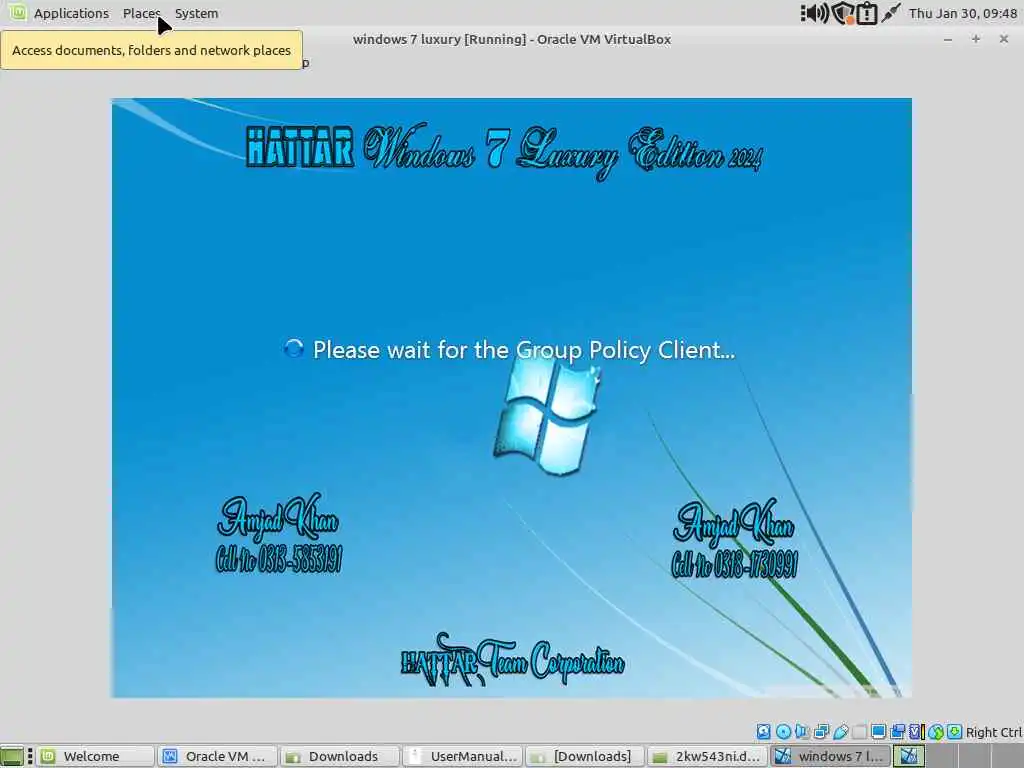The height and width of the screenshot is (768, 1024).
Task: Switch to the Downloads taskbar window
Action: pos(341,756)
